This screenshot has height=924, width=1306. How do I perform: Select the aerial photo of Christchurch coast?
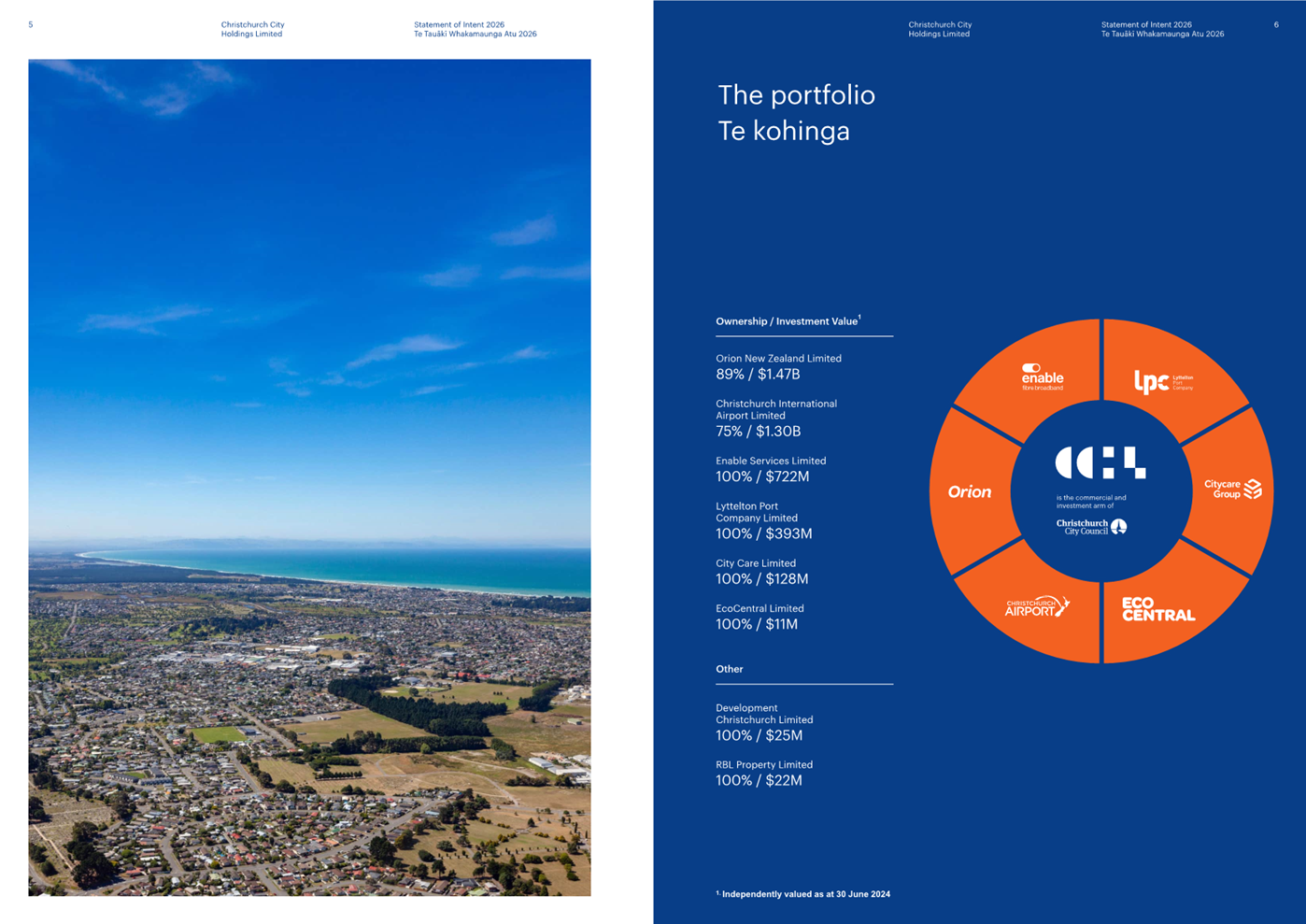pos(309,477)
